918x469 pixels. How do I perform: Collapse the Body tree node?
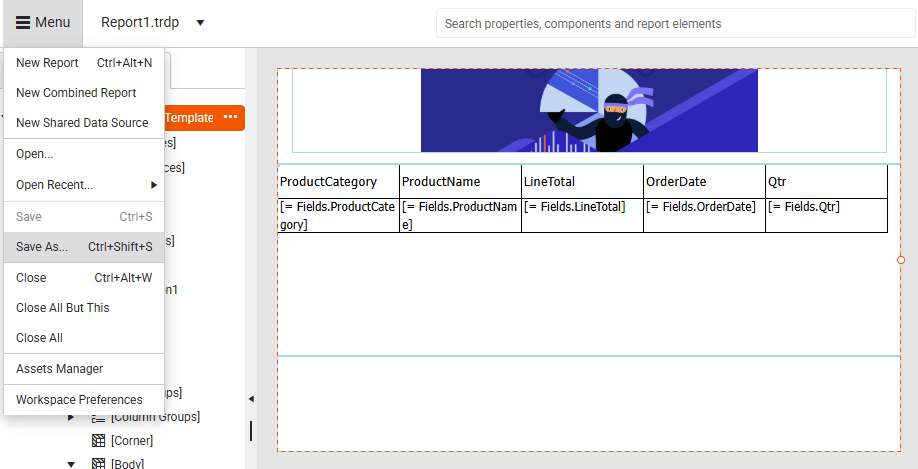coord(71,463)
